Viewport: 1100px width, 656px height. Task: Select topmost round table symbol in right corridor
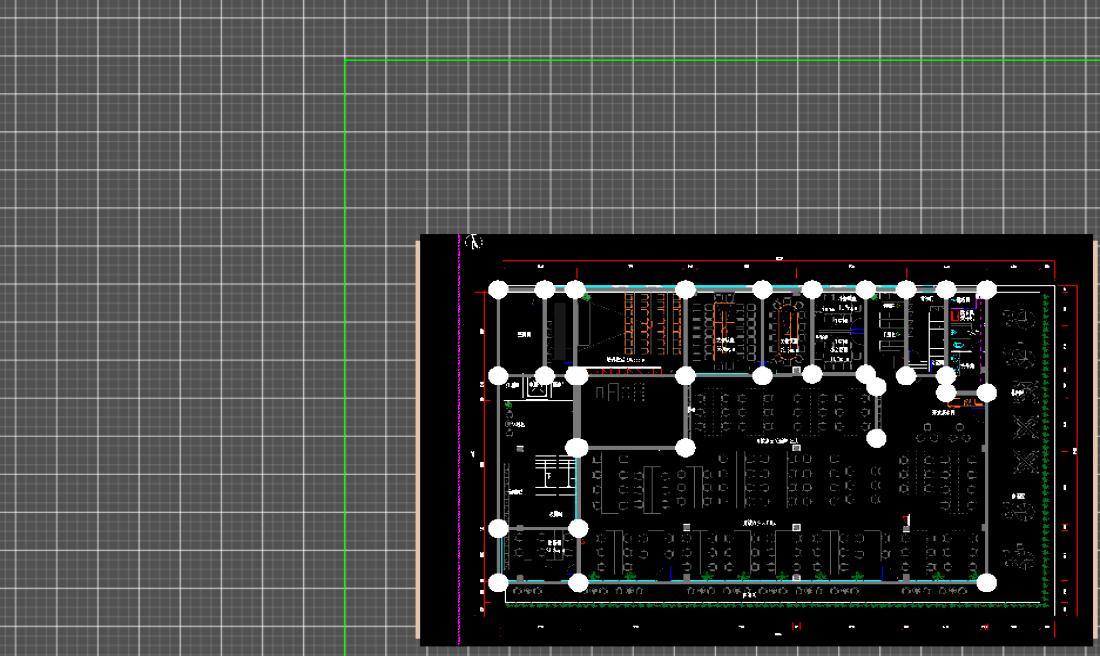(x=1019, y=320)
